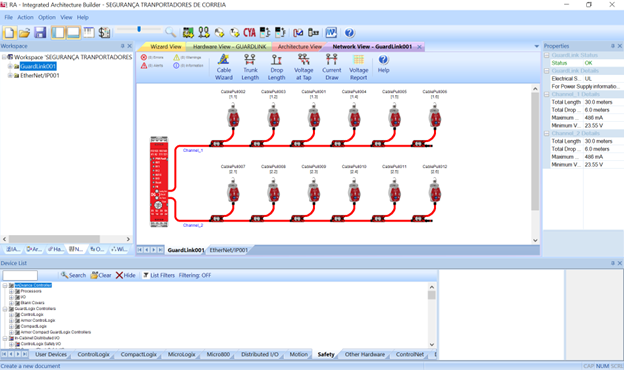Collapse GuardLink Status section in Properties
The width and height of the screenshot is (624, 370).
547,55
